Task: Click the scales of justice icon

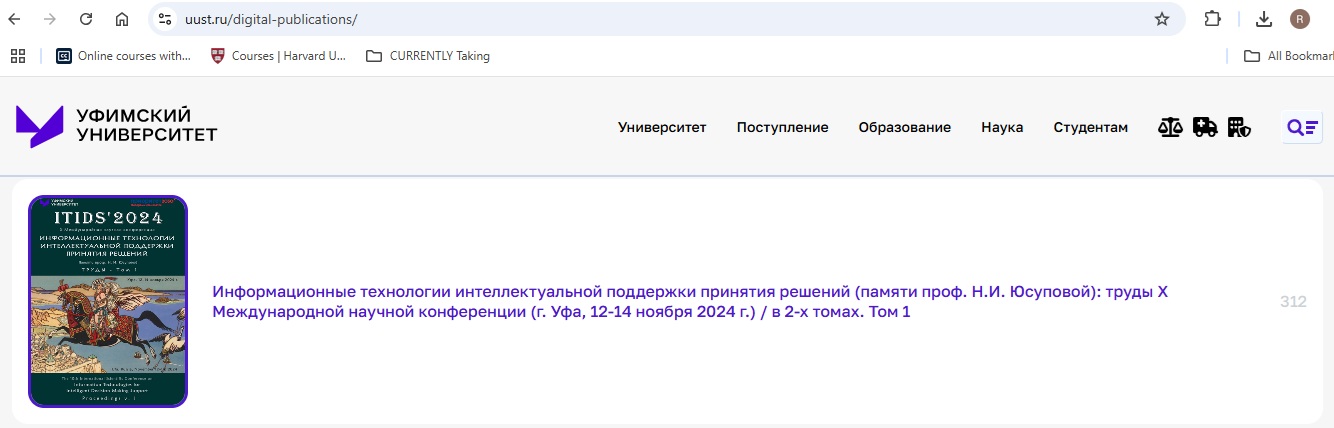Action: [1170, 127]
